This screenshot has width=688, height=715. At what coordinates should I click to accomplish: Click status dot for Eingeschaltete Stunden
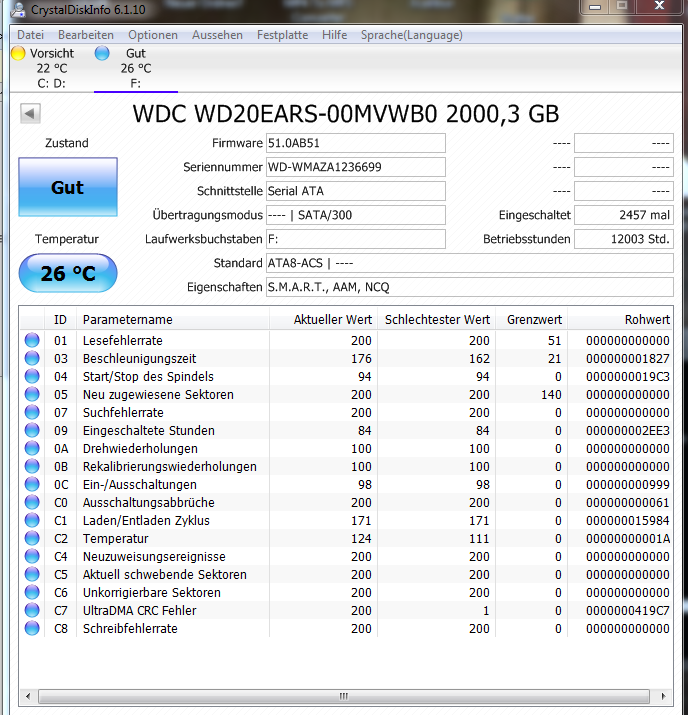coord(32,430)
